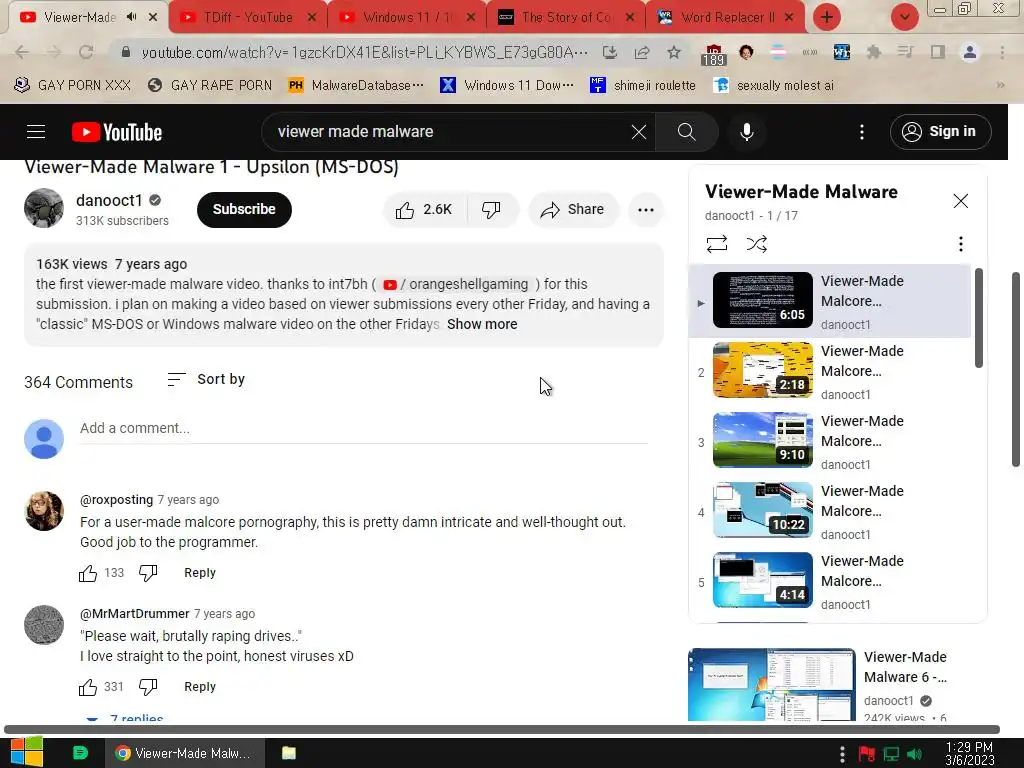
Task: Open danooct1 channel name link
Action: tap(109, 200)
